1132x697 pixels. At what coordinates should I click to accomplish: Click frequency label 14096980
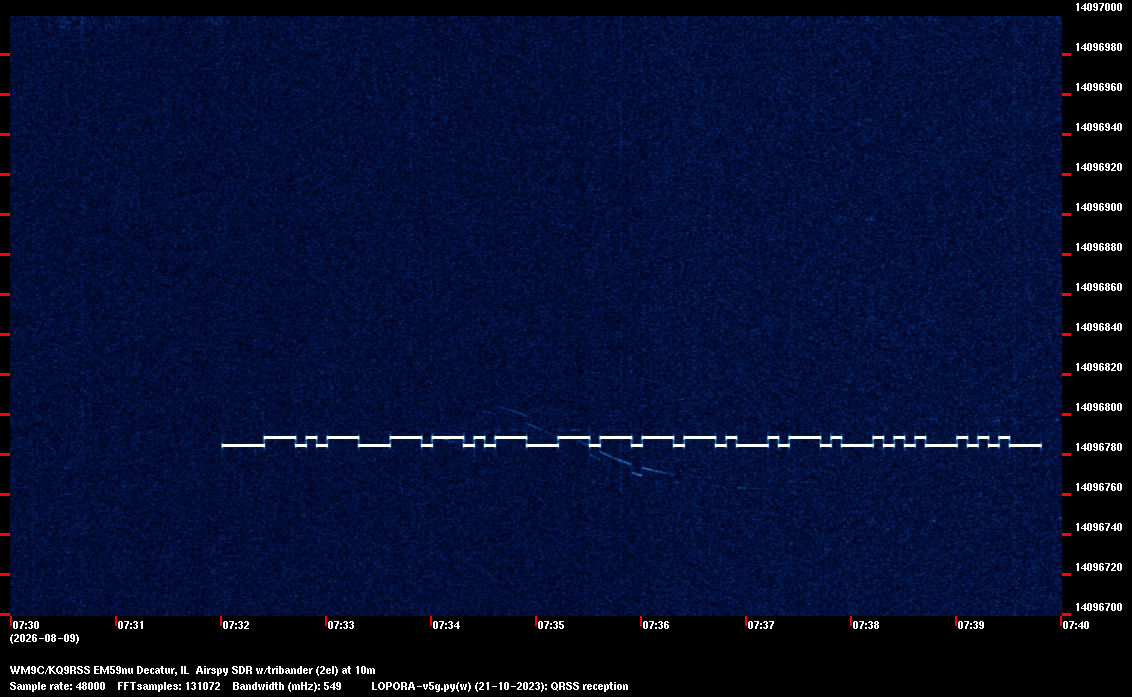[1099, 47]
